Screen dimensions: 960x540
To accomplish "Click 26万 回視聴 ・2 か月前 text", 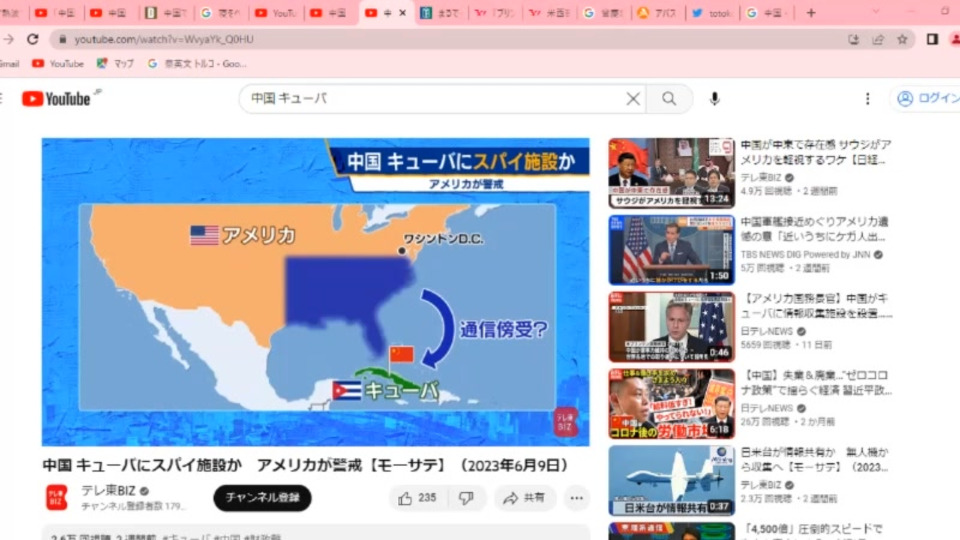I will tap(789, 422).
